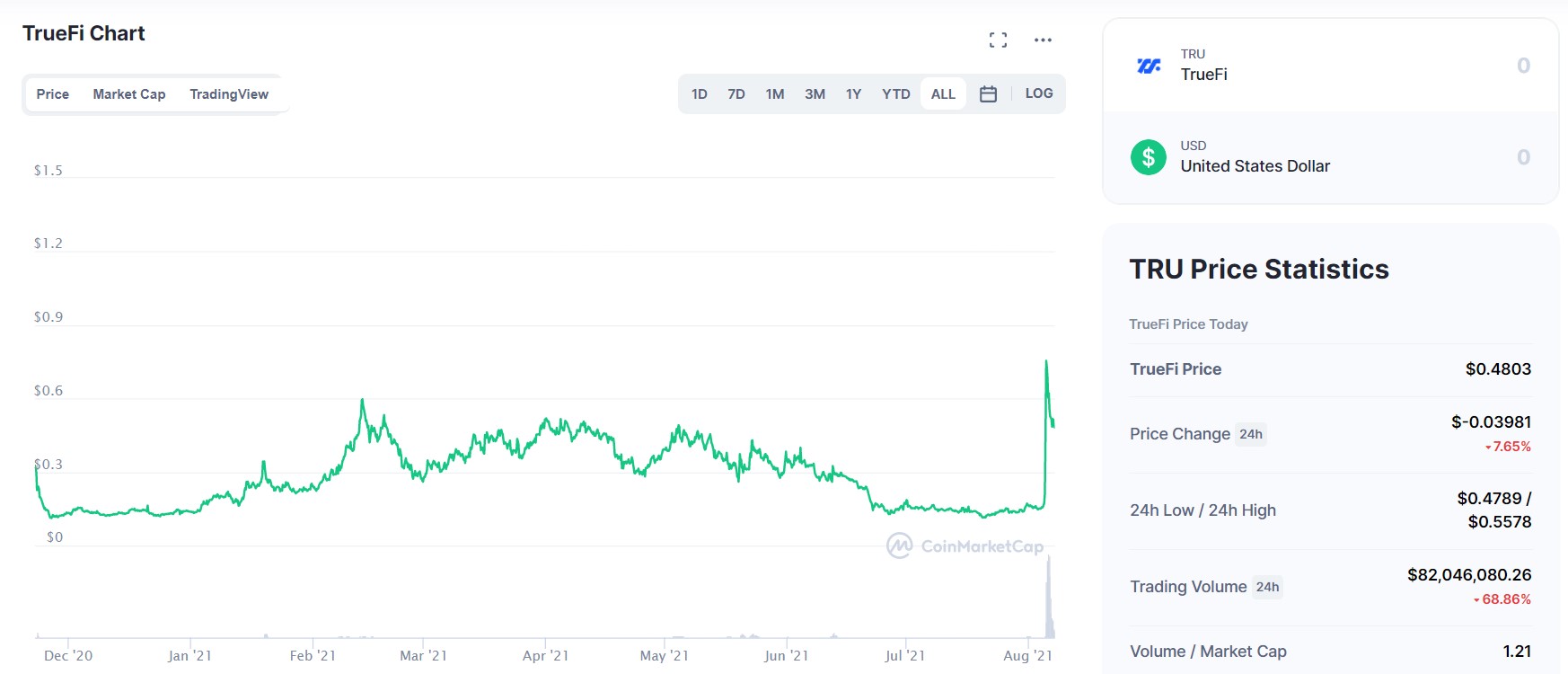The height and width of the screenshot is (674, 1568).
Task: Click the tall August volume bar
Action: point(1049,598)
